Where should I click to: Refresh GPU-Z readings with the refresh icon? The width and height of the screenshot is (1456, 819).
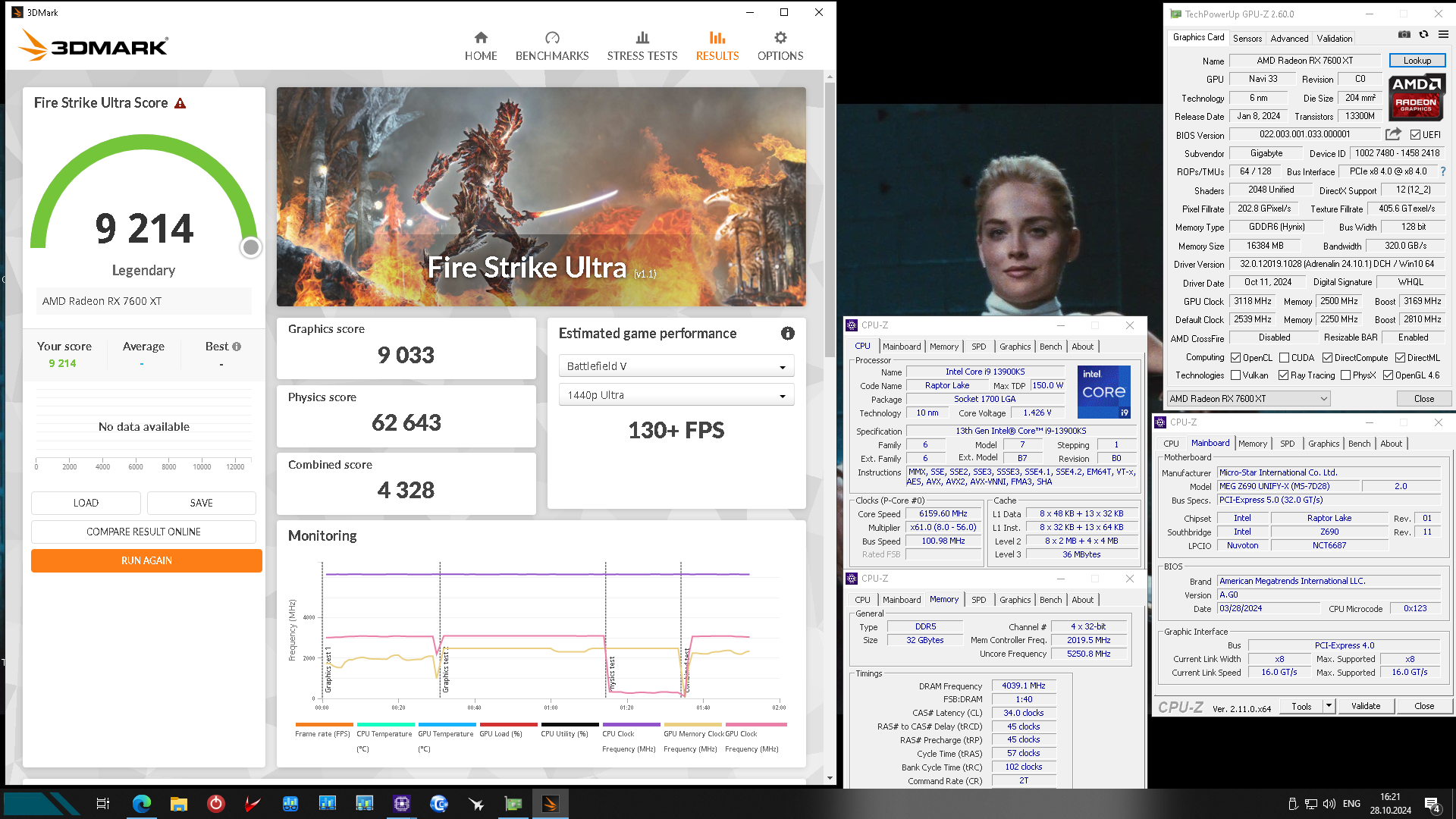pos(1423,34)
